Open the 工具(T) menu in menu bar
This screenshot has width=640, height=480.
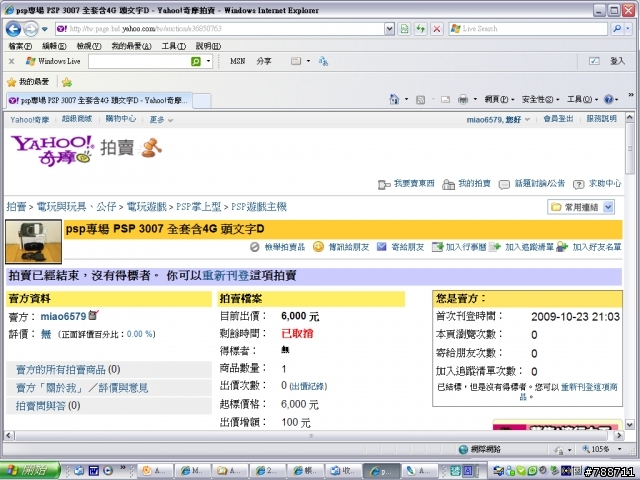tap(173, 46)
